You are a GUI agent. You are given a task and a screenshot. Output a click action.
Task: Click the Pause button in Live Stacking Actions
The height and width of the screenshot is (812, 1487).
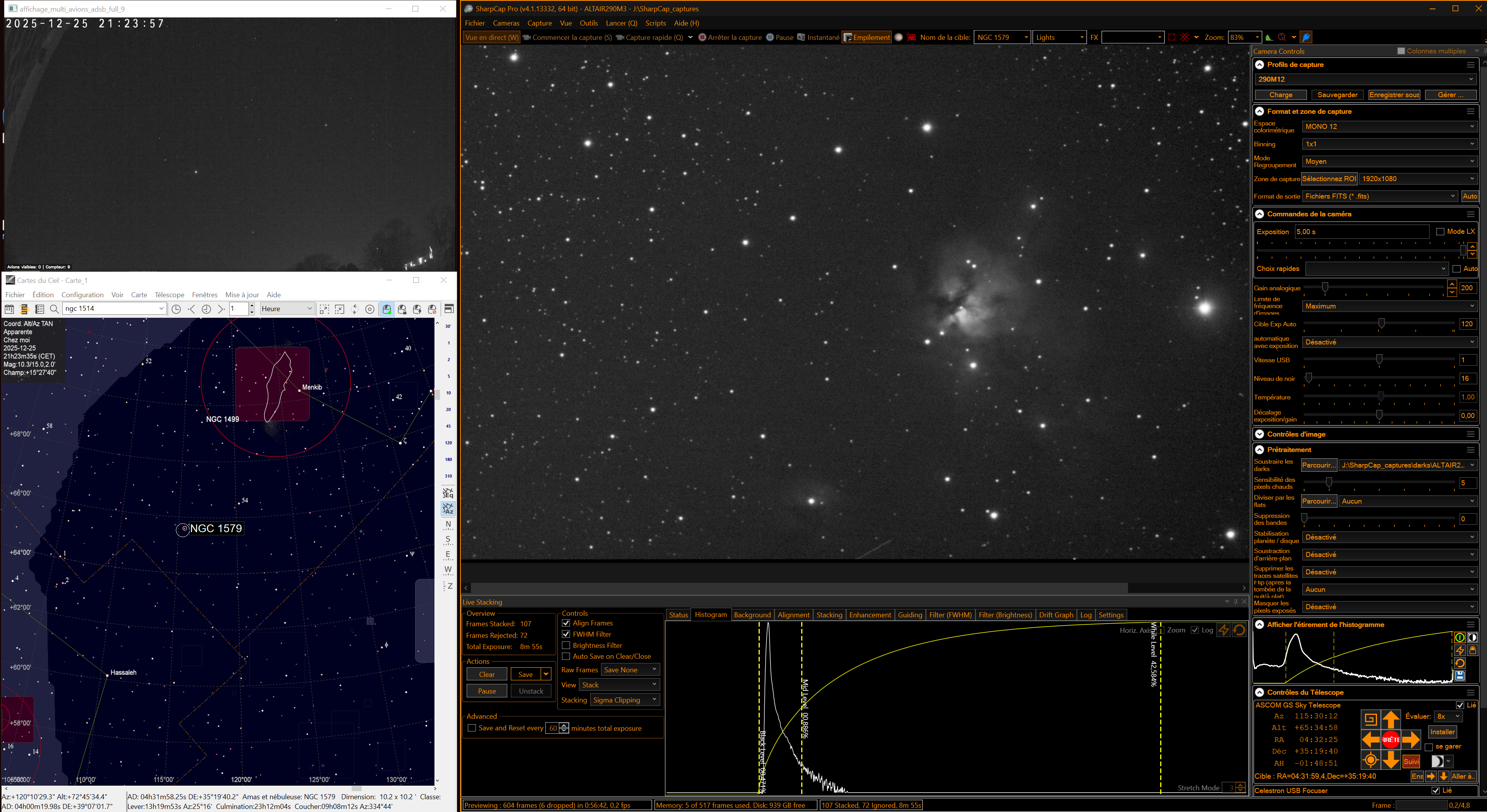point(487,691)
